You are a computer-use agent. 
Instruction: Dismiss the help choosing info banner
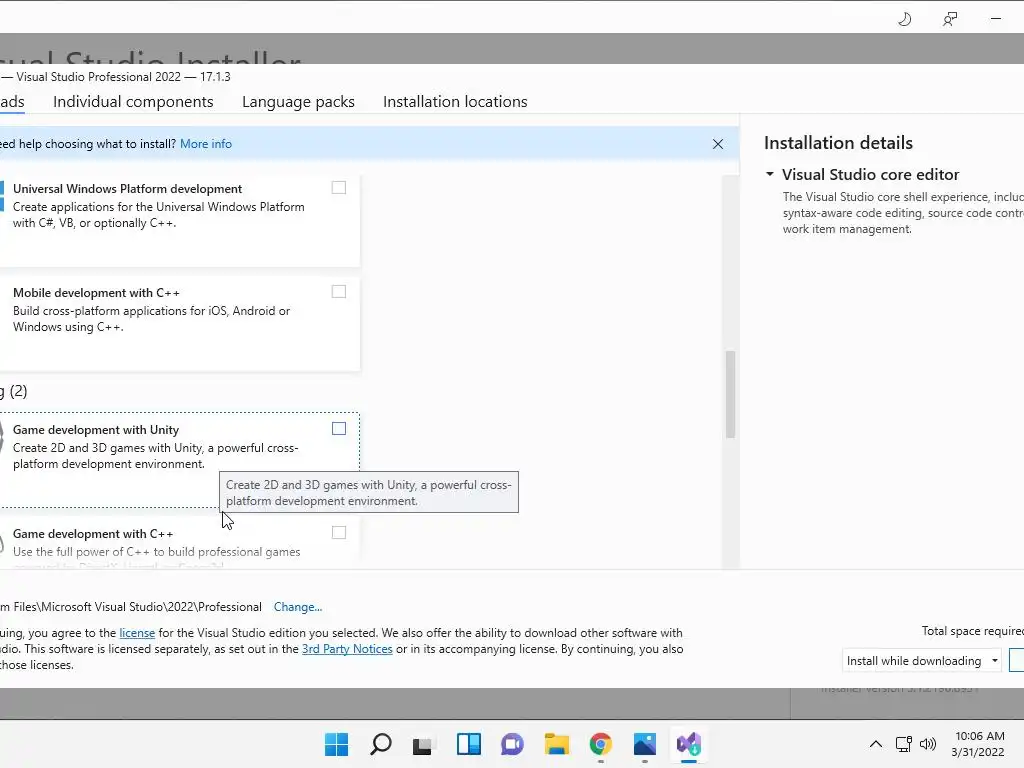point(718,144)
